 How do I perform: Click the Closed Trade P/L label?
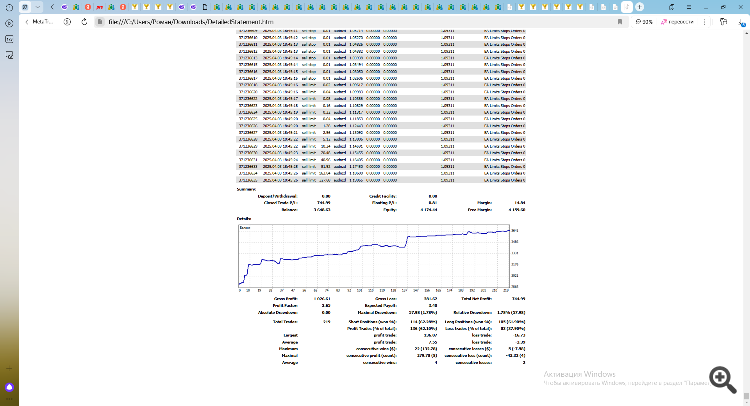pos(281,203)
